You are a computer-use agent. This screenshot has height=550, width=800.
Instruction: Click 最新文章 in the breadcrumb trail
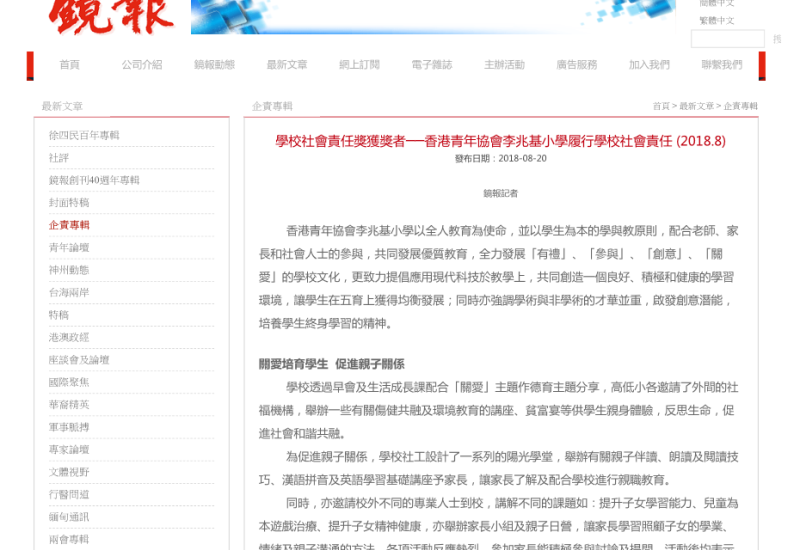coord(696,106)
